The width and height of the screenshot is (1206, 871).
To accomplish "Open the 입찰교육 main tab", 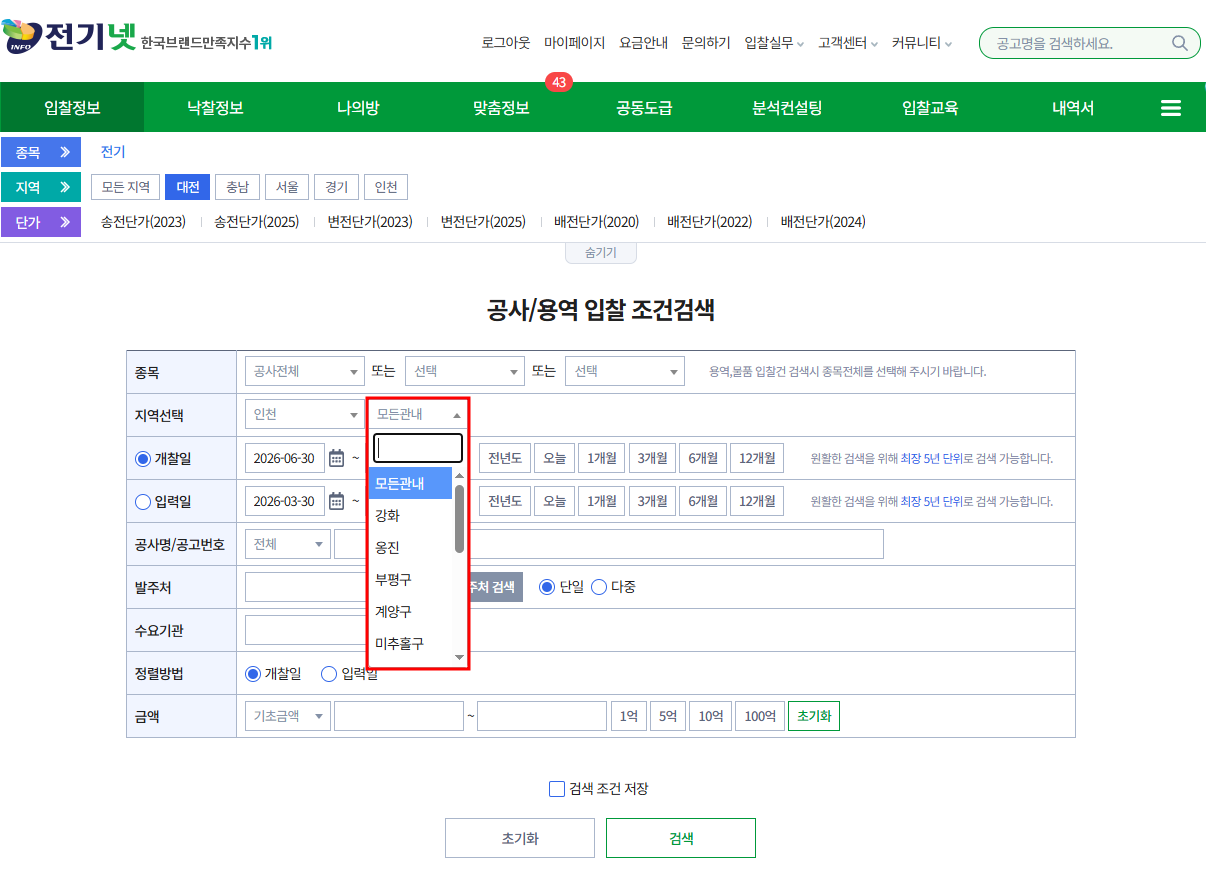I will [930, 108].
